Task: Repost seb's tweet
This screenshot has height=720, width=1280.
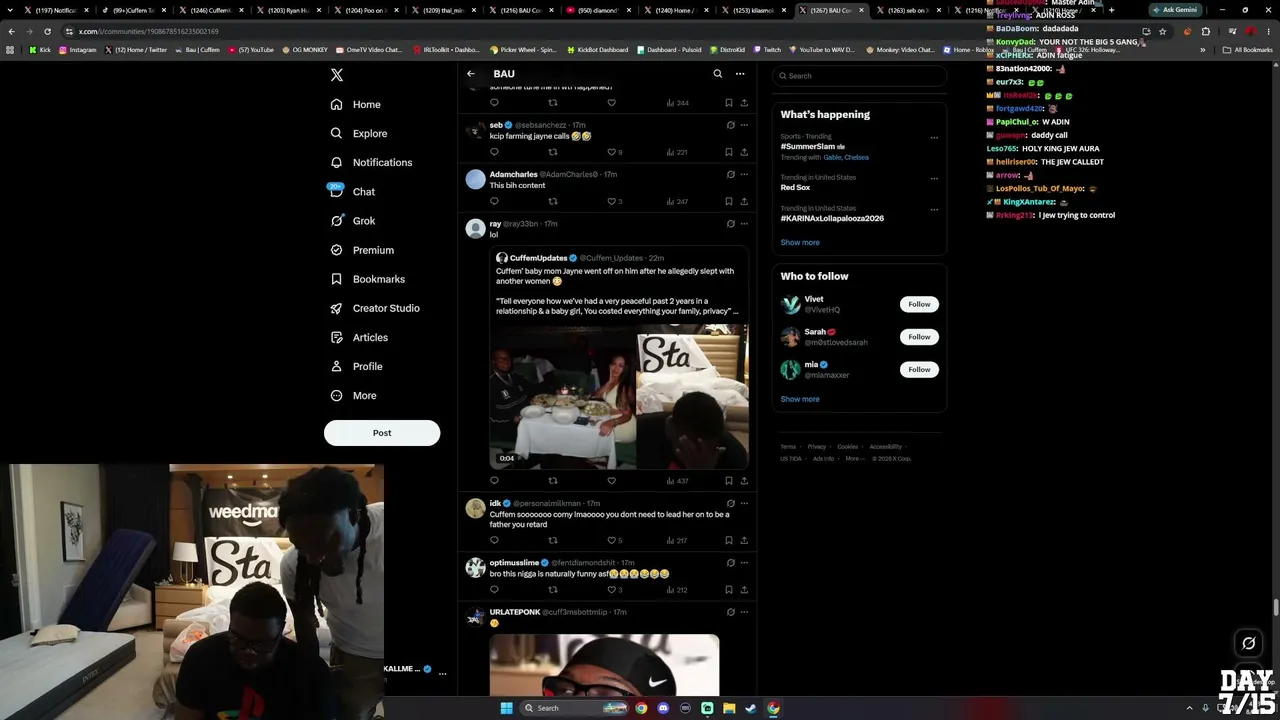Action: pos(553,152)
